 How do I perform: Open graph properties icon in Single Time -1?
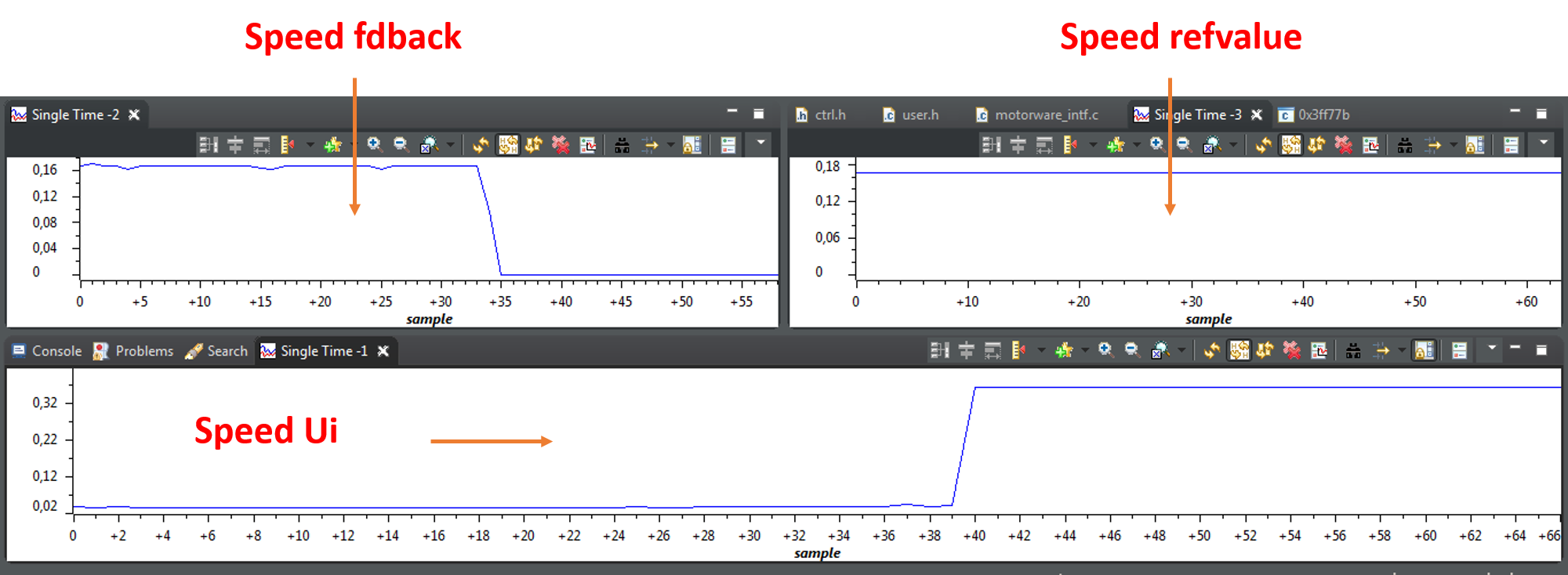[x=1319, y=350]
